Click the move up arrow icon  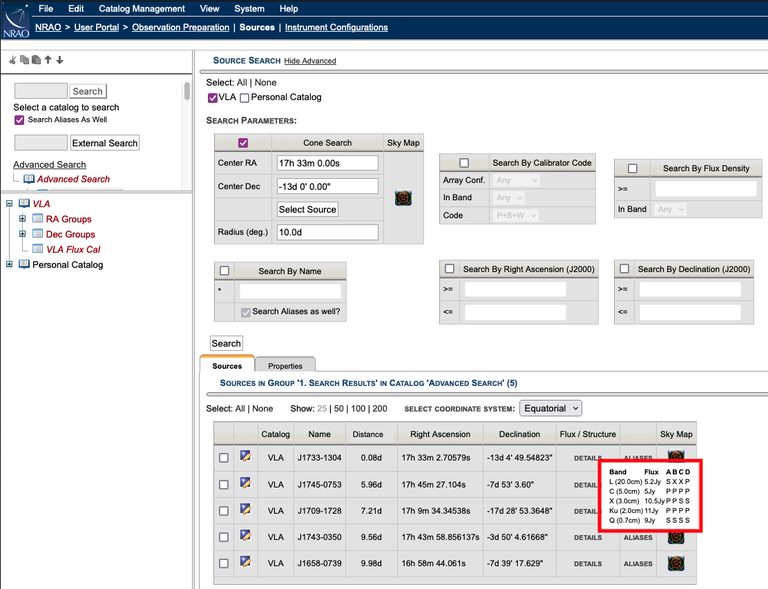click(x=47, y=60)
